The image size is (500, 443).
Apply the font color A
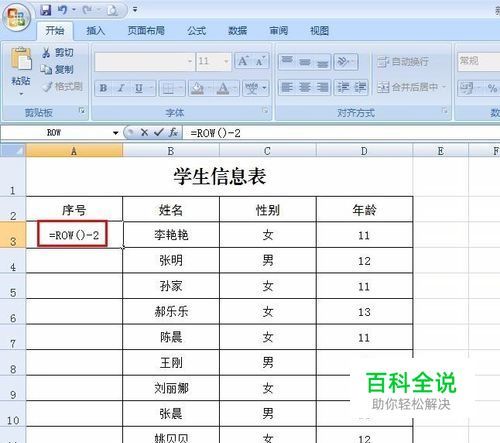pyautogui.click(x=223, y=88)
